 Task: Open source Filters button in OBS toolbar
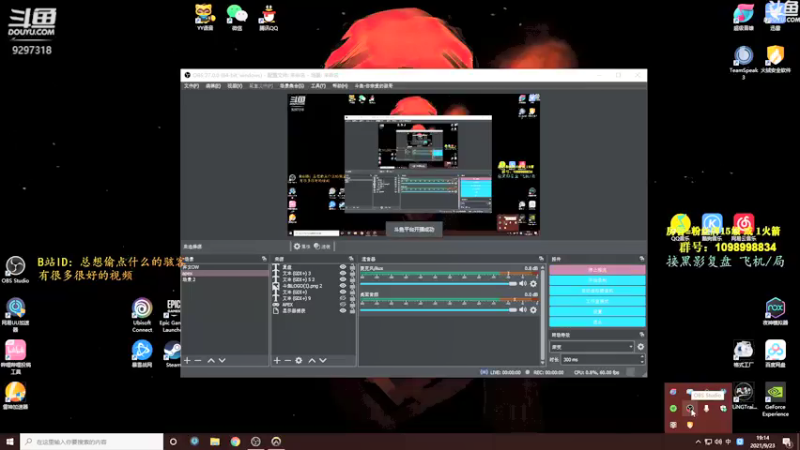322,246
